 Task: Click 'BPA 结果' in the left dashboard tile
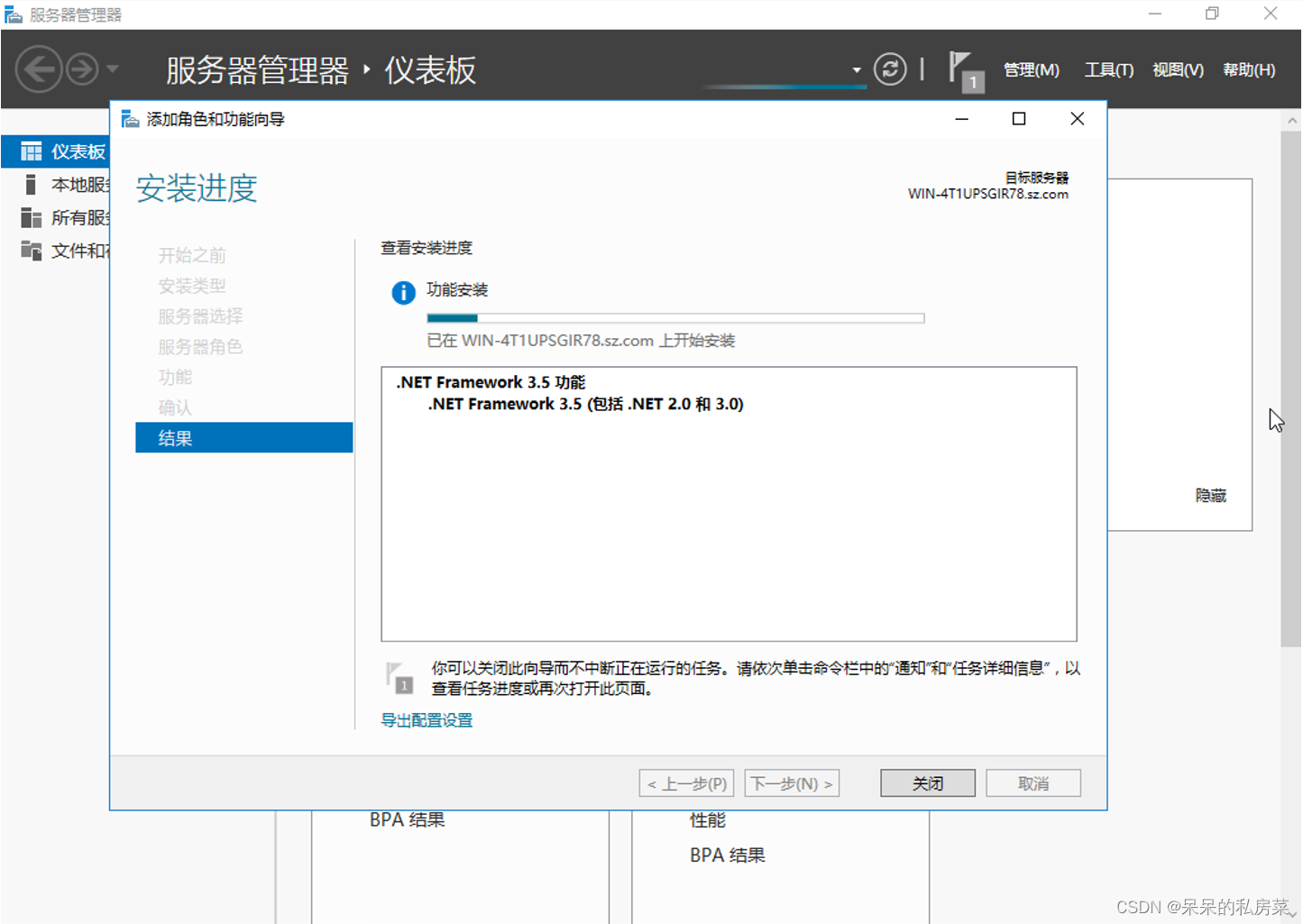[407, 820]
